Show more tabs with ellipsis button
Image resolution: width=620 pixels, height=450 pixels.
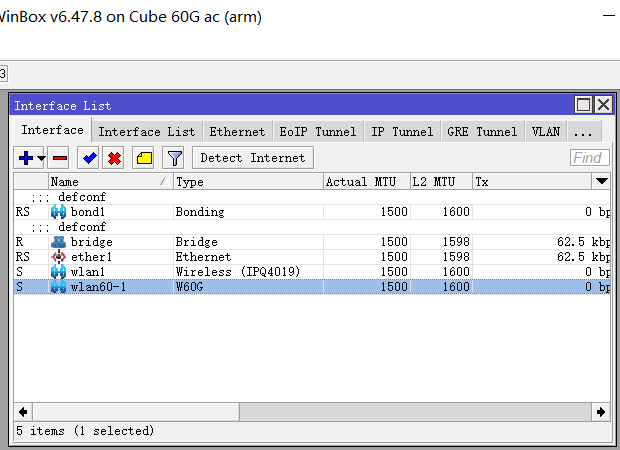pyautogui.click(x=583, y=131)
